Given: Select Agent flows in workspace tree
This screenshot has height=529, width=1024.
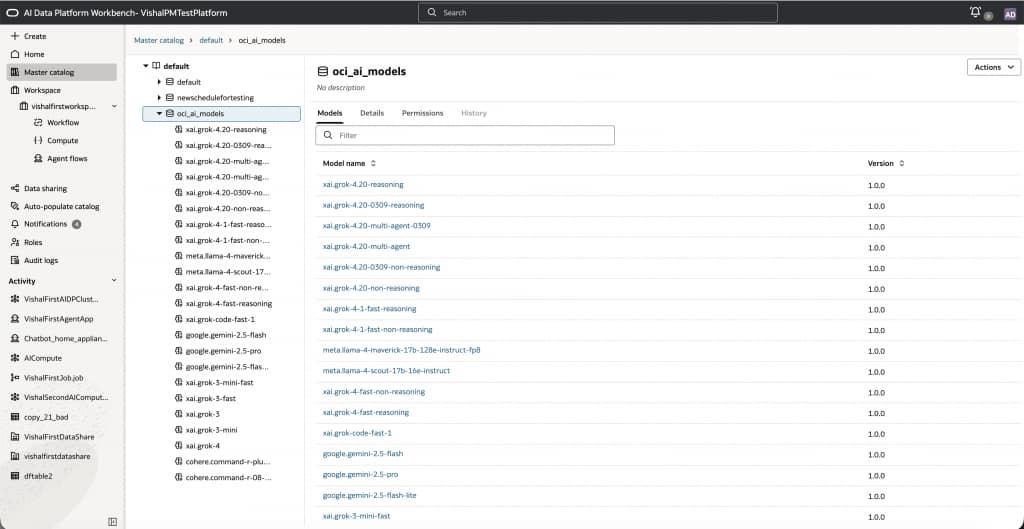Looking at the screenshot, I should [67, 159].
